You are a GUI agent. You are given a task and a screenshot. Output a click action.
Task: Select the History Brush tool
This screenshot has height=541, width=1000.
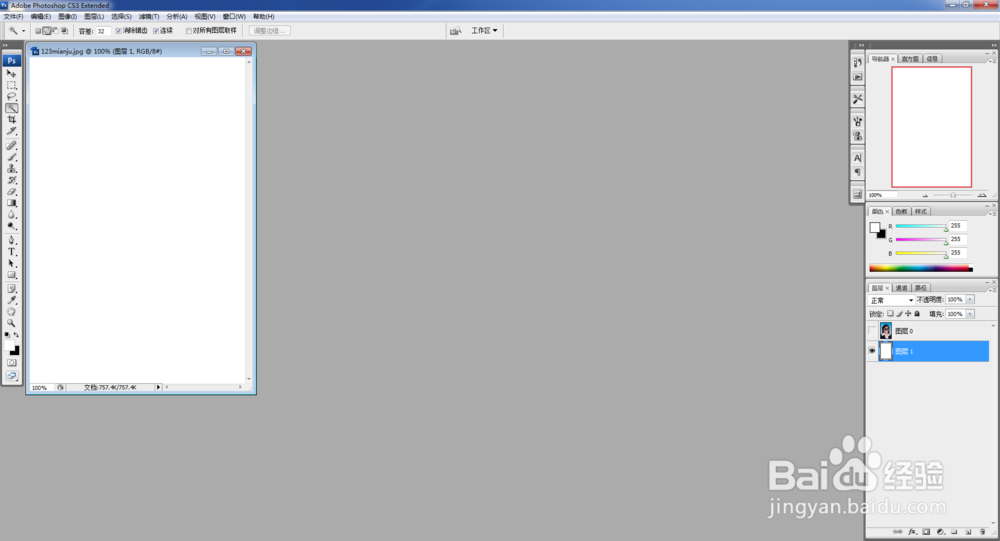point(11,180)
